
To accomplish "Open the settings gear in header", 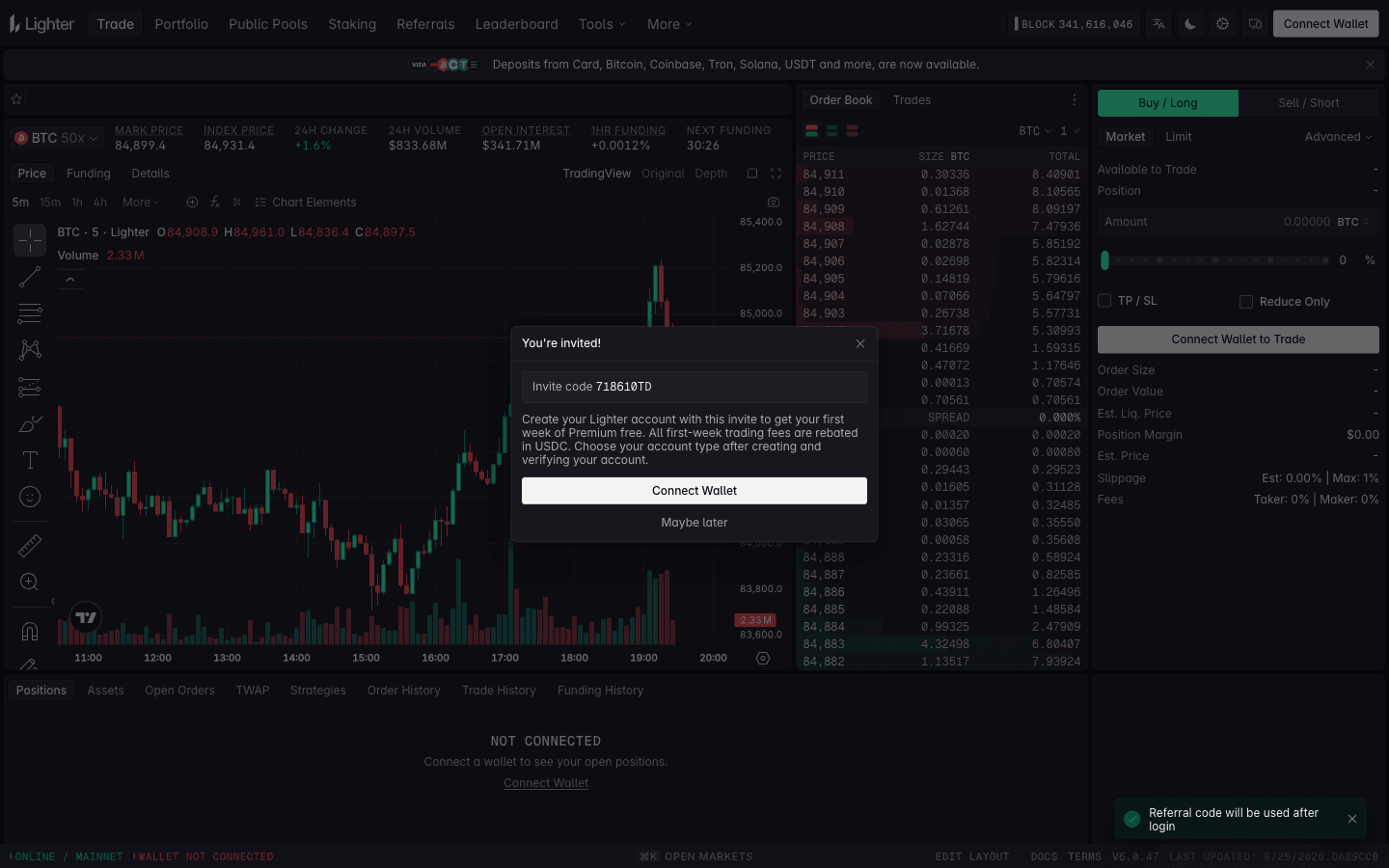I will click(1222, 24).
